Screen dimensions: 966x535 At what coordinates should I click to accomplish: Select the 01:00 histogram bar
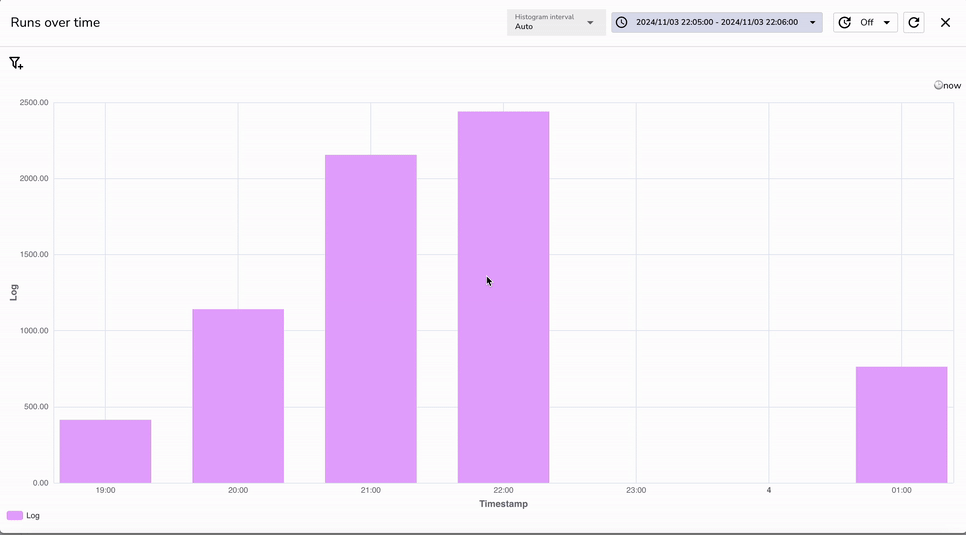pos(901,425)
